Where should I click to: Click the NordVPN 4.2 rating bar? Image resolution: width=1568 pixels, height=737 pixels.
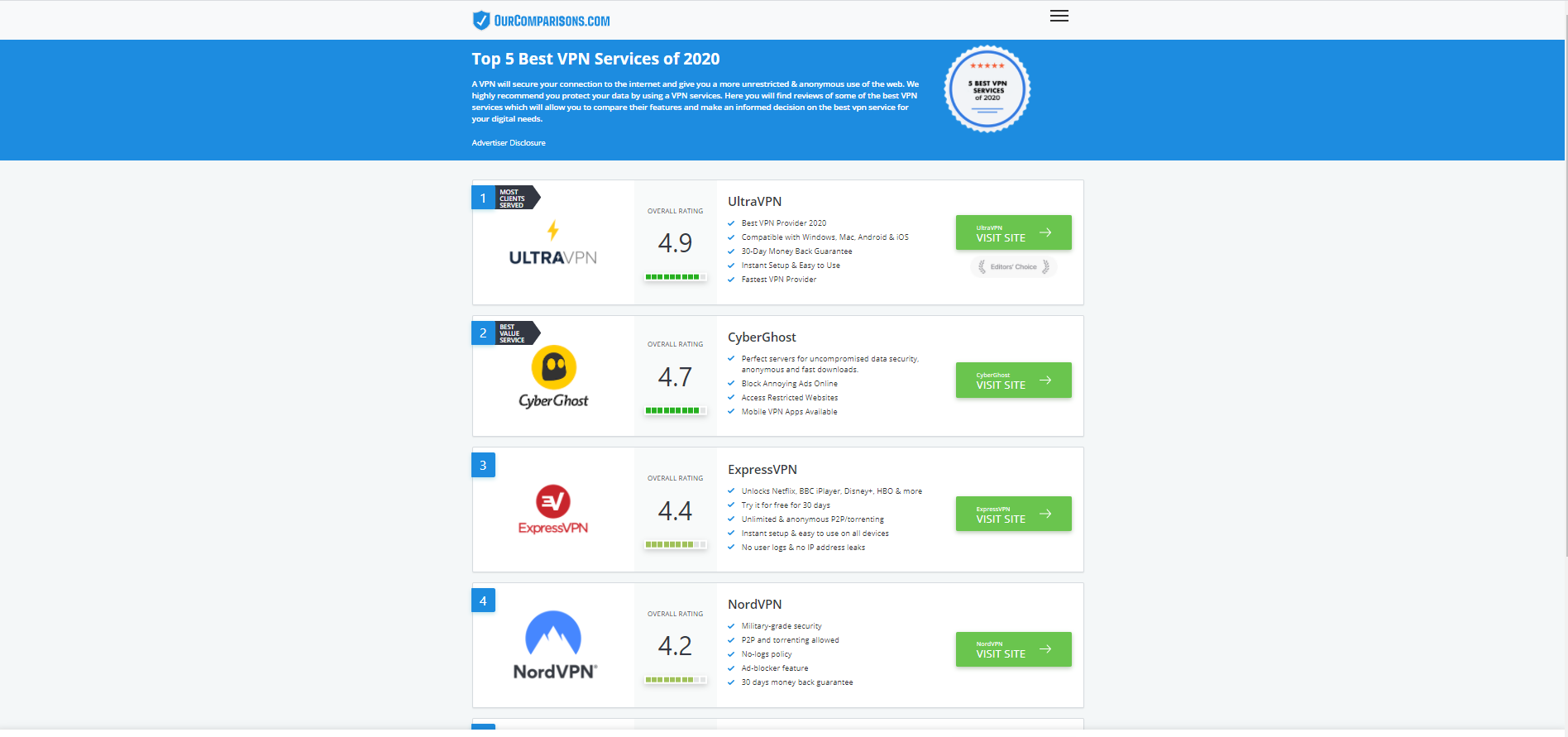click(676, 680)
